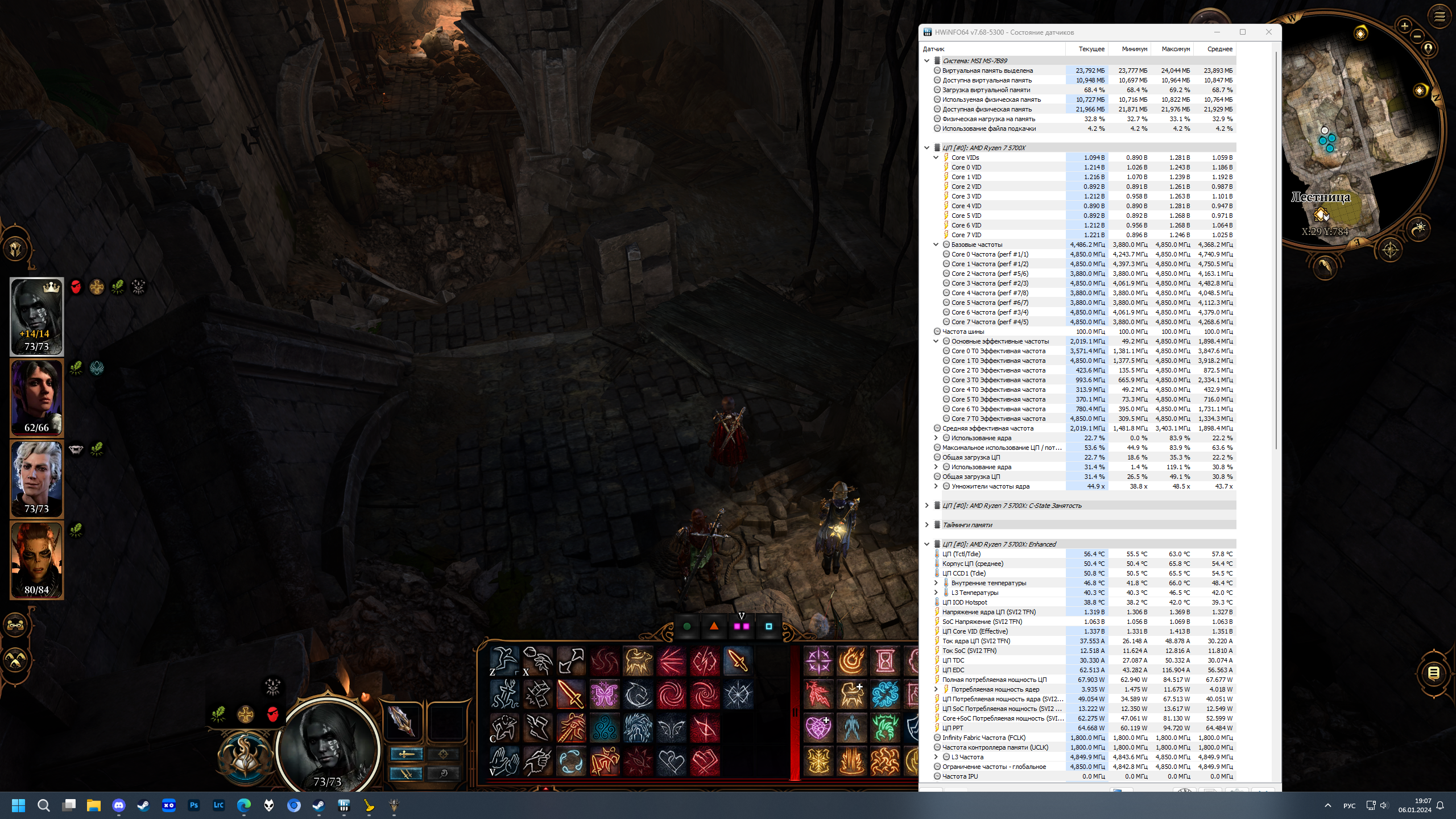Select the second party member portrait (62/66)
This screenshot has width=1456, height=819.
(x=36, y=398)
